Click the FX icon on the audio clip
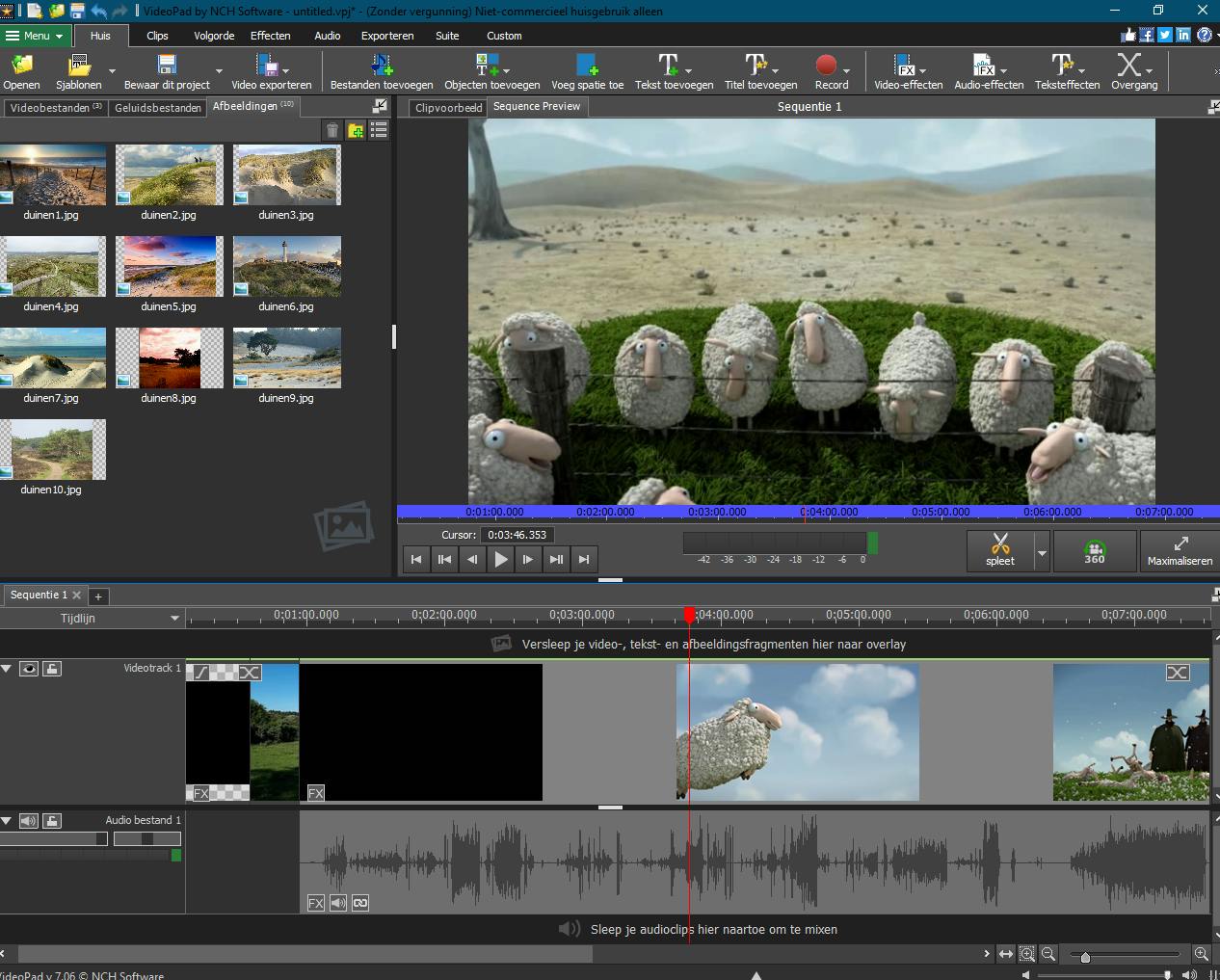This screenshot has width=1220, height=980. pos(315,903)
